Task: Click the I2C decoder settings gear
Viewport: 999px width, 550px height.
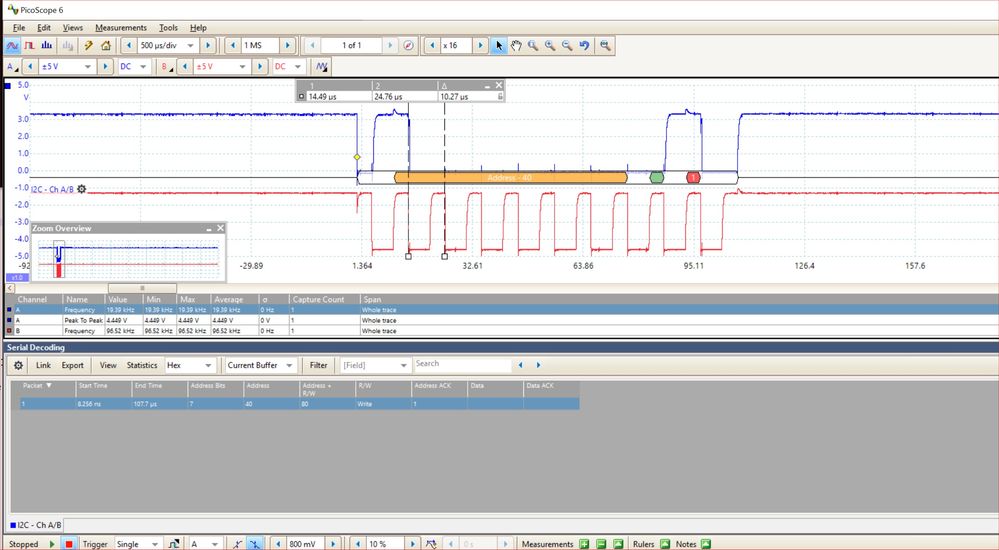Action: tap(82, 189)
